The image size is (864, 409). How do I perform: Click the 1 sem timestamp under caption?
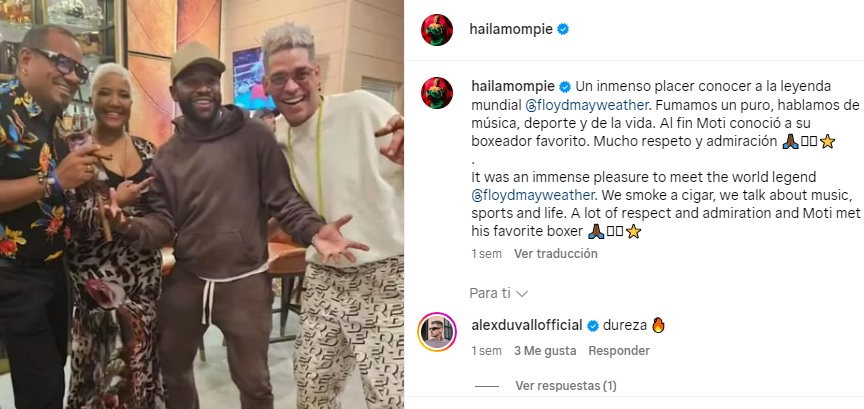point(487,254)
